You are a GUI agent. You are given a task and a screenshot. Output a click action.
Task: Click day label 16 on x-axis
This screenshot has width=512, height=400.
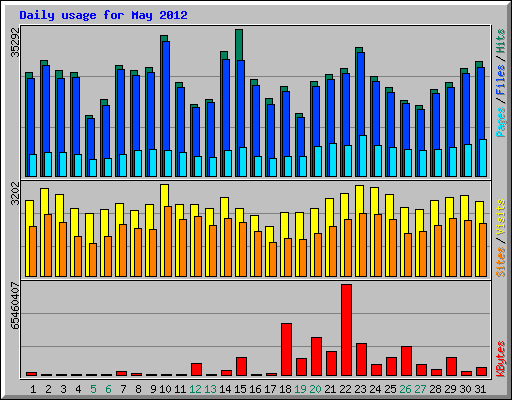[x=255, y=389]
